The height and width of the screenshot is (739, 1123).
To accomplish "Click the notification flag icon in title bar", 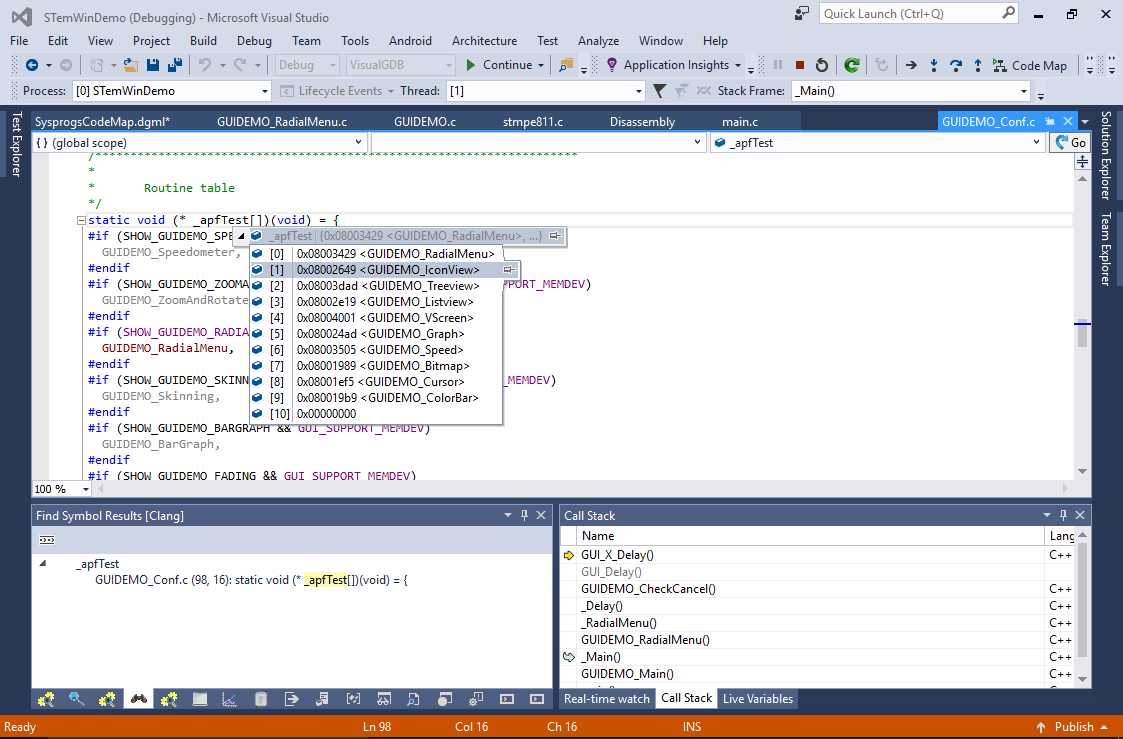I will pos(801,14).
